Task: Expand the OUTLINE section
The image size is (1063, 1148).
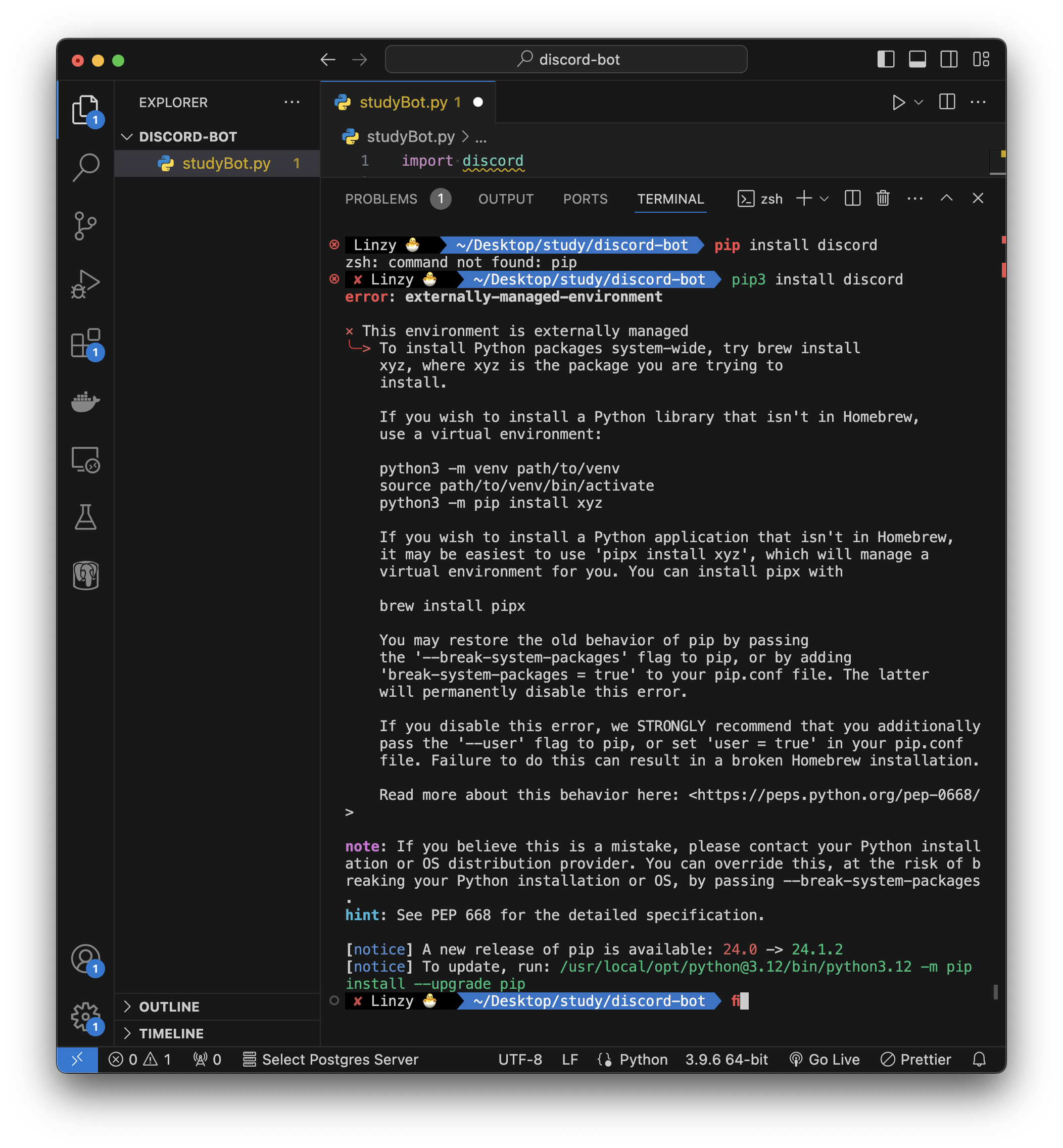Action: click(216, 1007)
